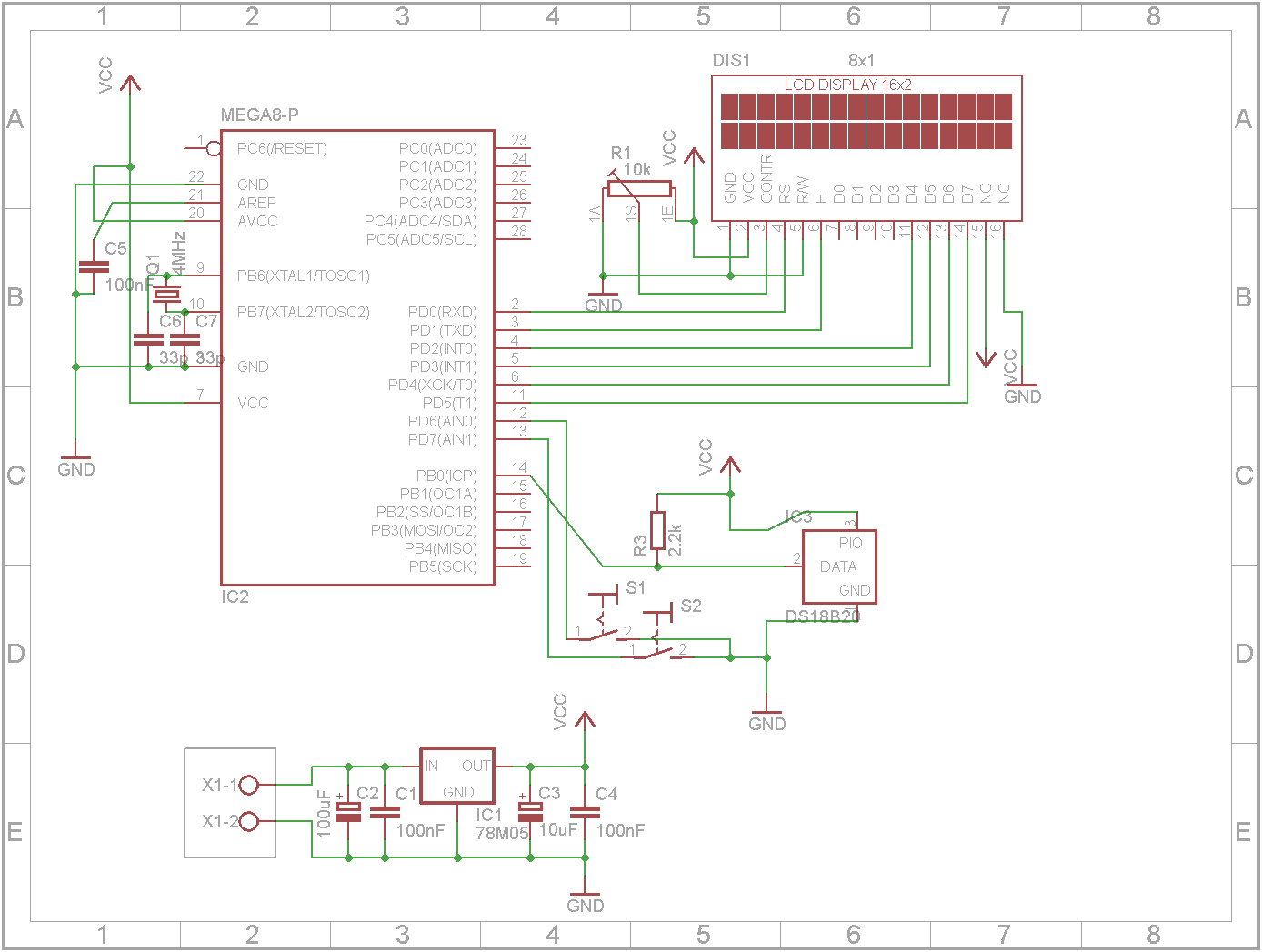The width and height of the screenshot is (1262, 952).
Task: Click the PC6(/RESET) pin label
Action: (282, 148)
